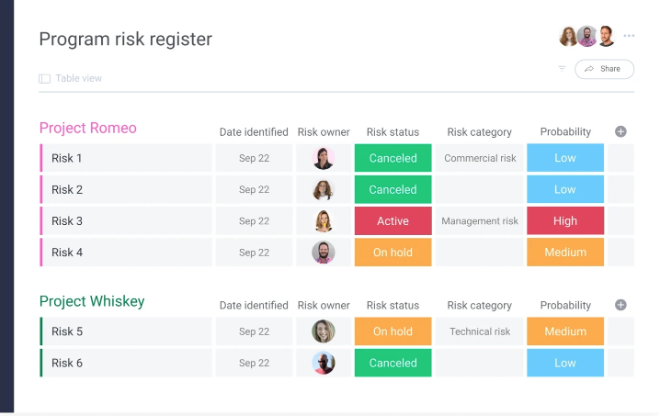Click Management risk category cell
The image size is (659, 416).
[480, 221]
